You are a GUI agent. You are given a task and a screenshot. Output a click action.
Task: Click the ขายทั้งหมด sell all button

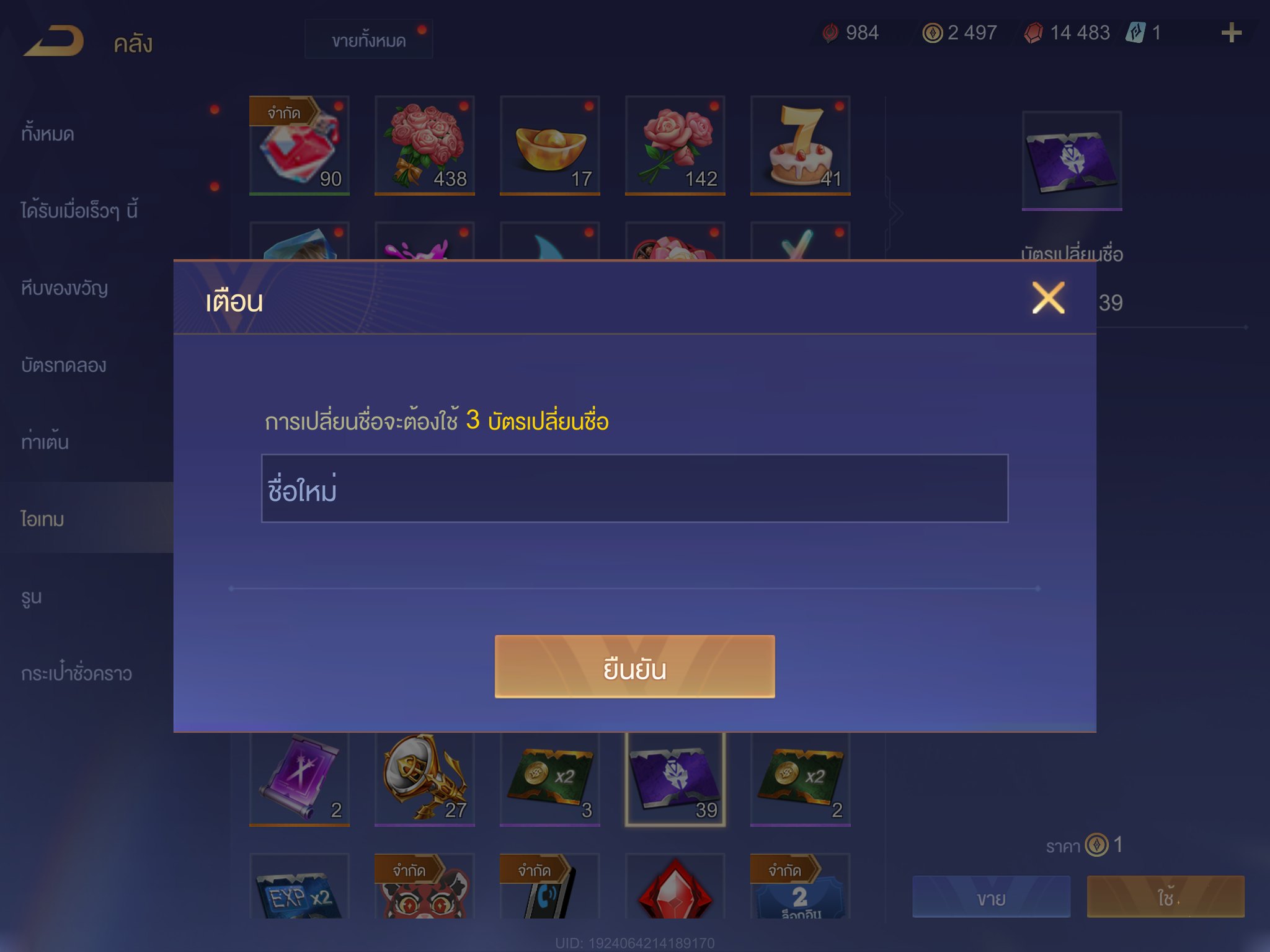pos(369,40)
